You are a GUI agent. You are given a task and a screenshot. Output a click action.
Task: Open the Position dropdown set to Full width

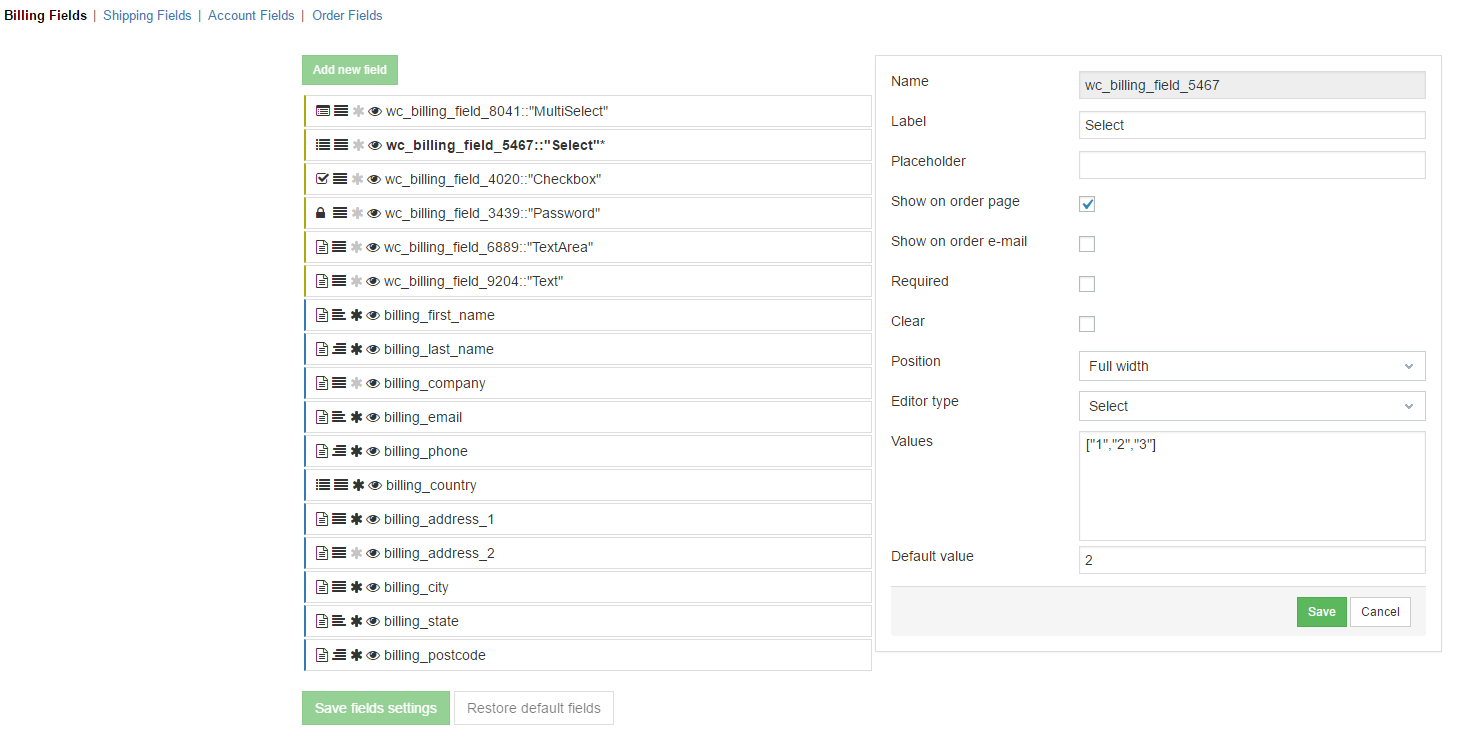click(x=1251, y=366)
